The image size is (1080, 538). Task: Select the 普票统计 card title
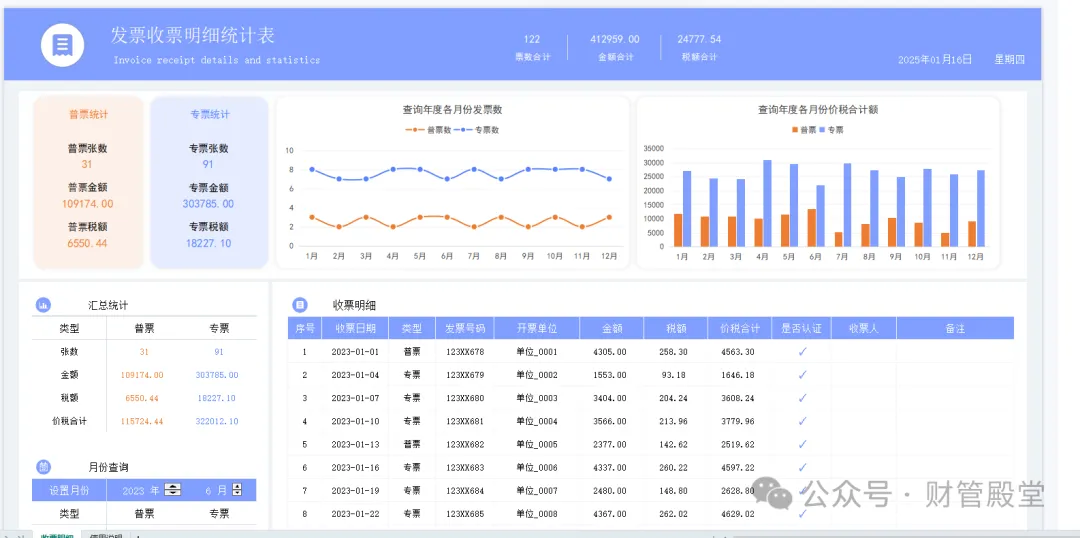(x=87, y=114)
